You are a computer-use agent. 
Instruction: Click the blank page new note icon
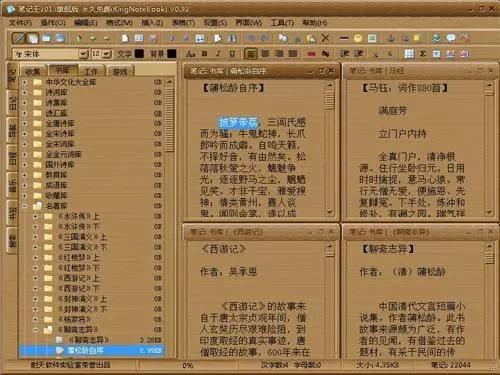tap(125, 38)
